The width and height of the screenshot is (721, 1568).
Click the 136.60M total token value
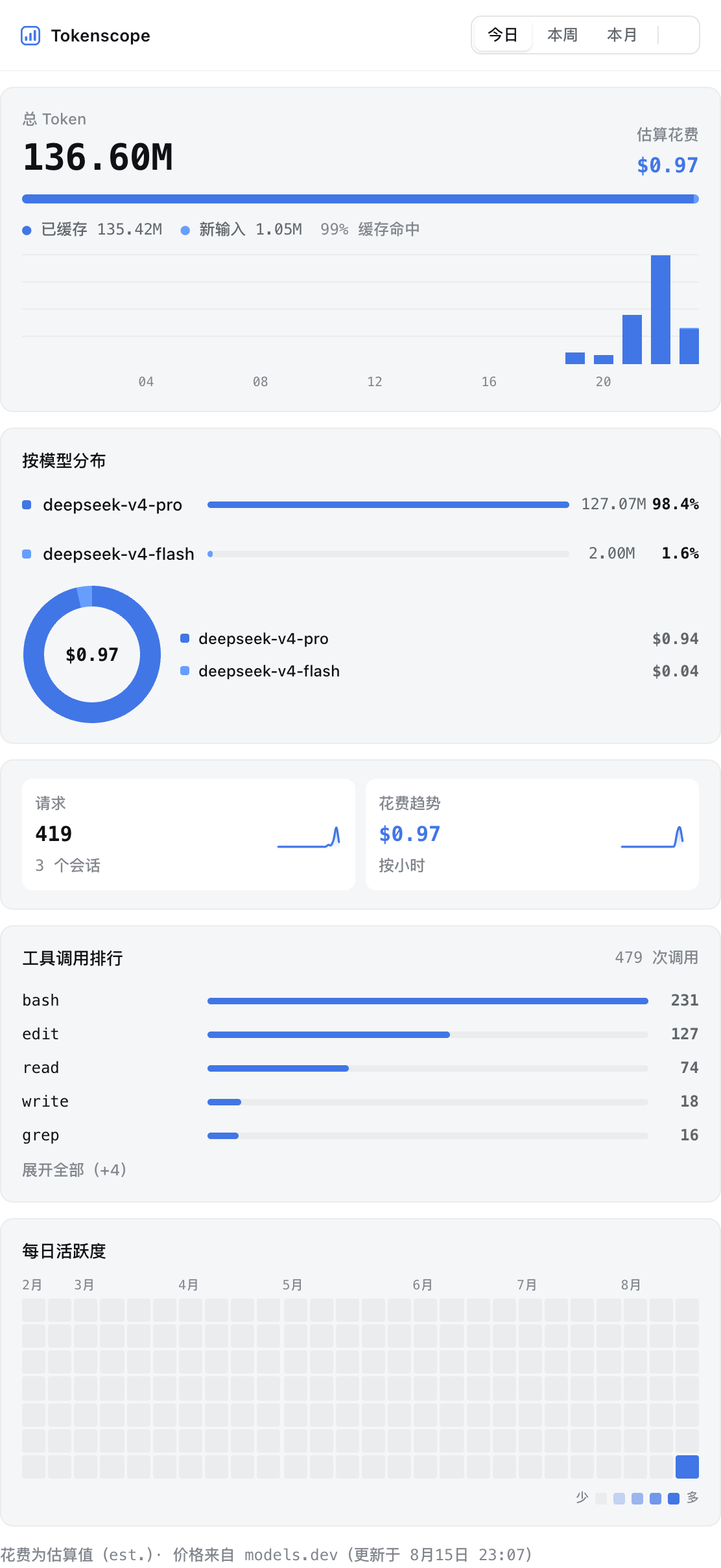click(x=98, y=157)
